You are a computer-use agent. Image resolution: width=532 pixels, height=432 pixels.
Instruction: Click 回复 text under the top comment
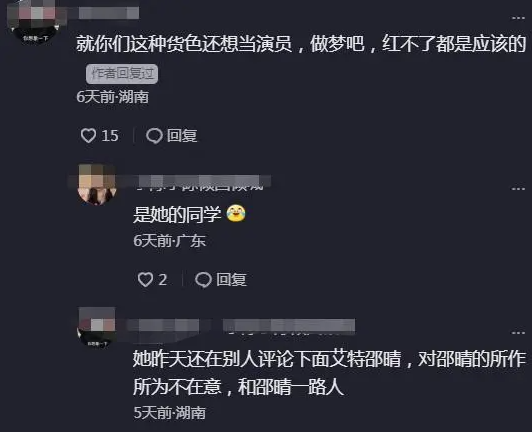click(182, 136)
